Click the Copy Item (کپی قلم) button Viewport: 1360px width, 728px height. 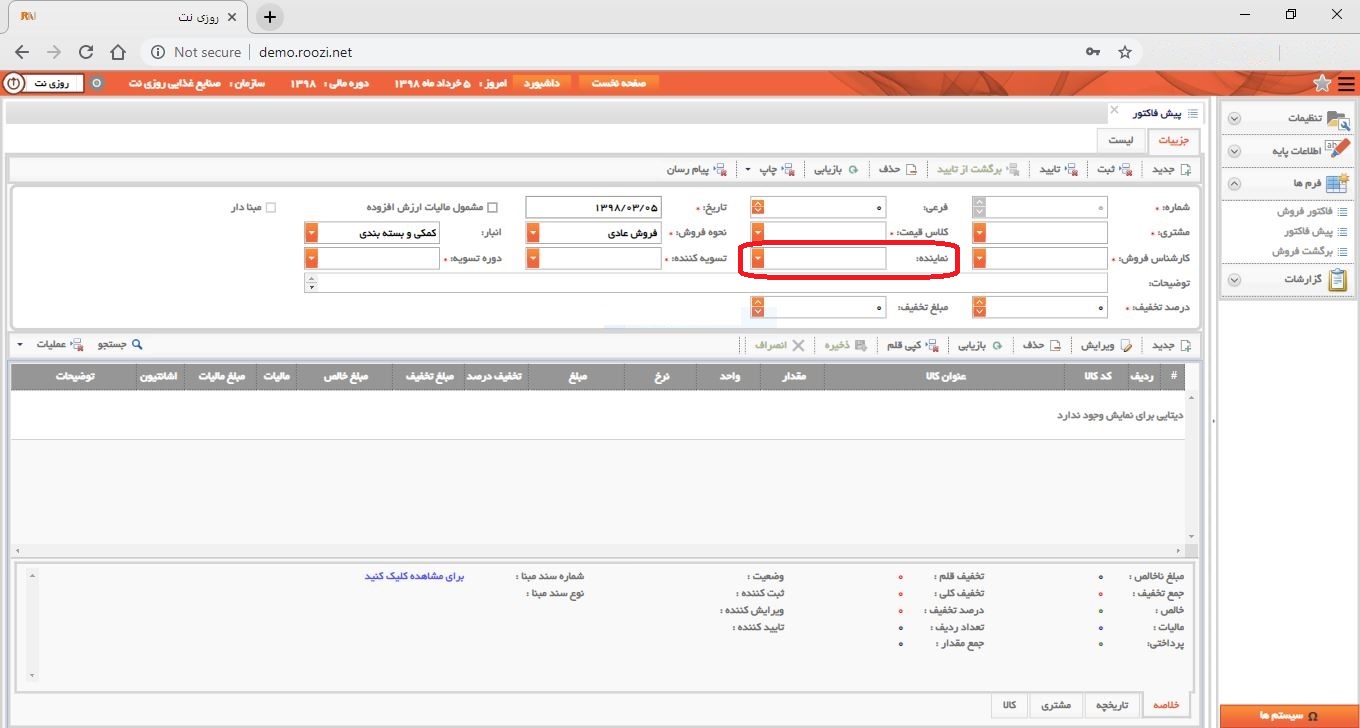(x=911, y=345)
